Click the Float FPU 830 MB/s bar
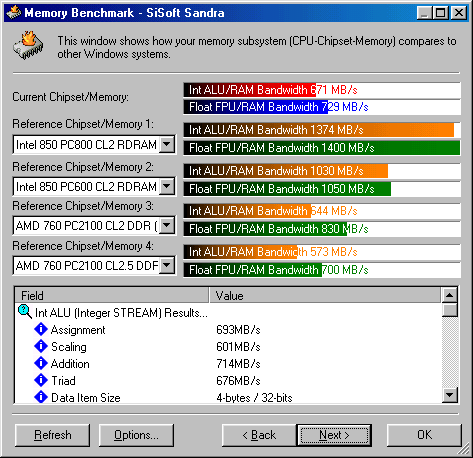Screen dimensions: 473x458 [322, 229]
